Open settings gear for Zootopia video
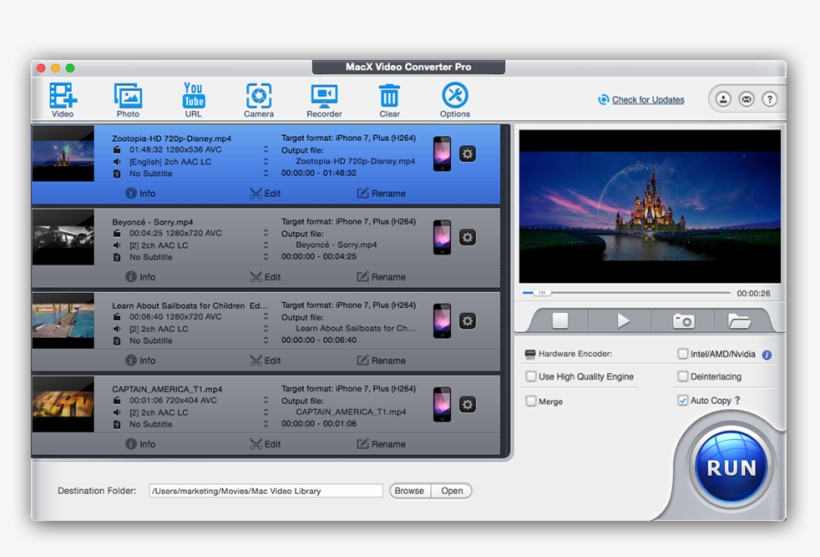 [x=468, y=154]
